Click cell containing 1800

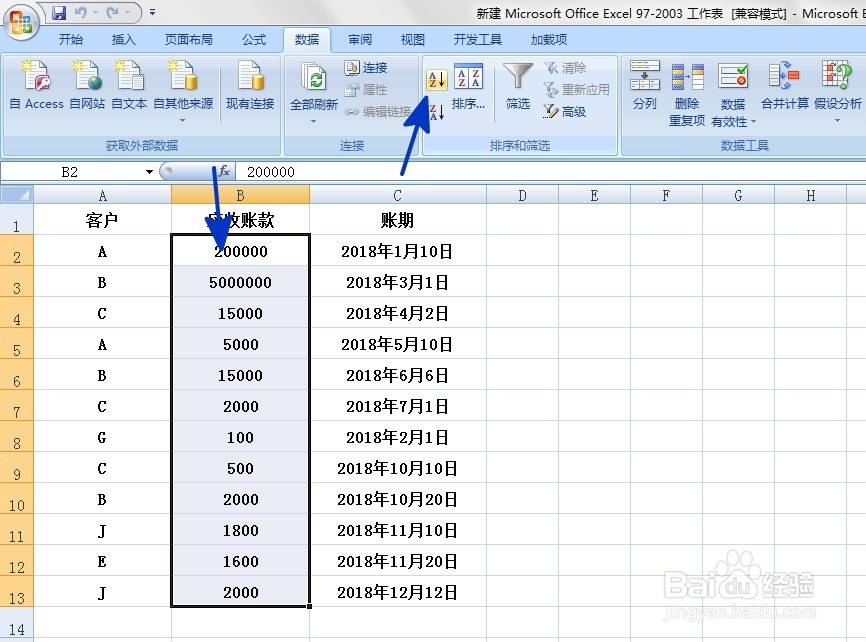(240, 530)
